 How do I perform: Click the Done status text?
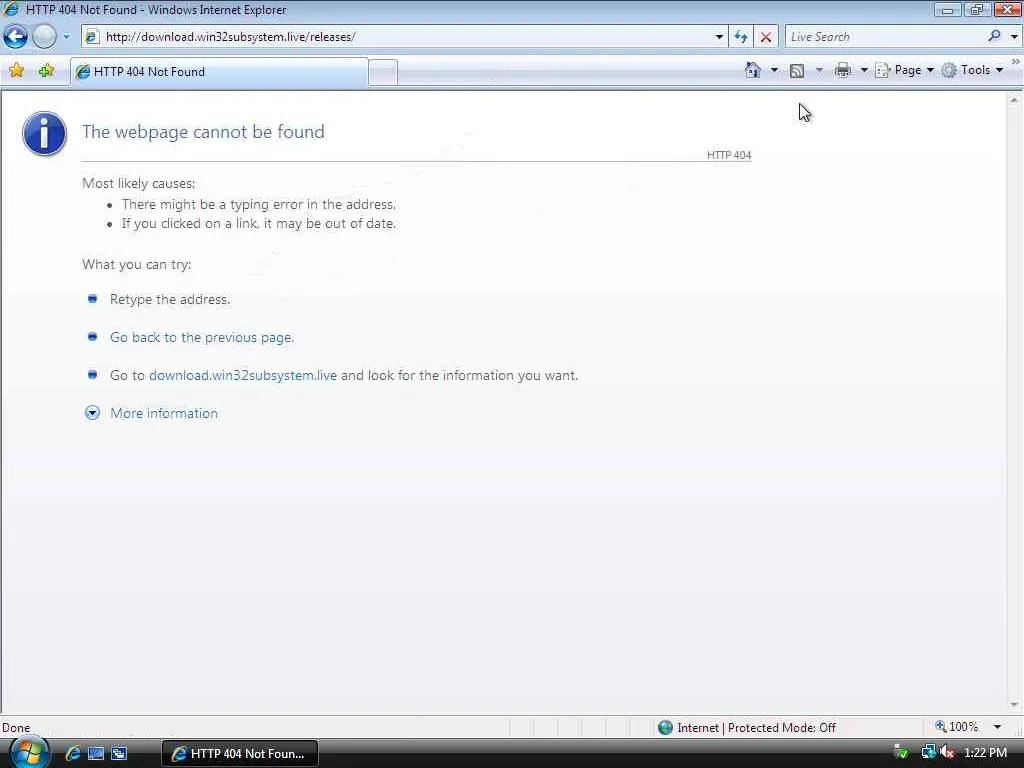pos(16,728)
